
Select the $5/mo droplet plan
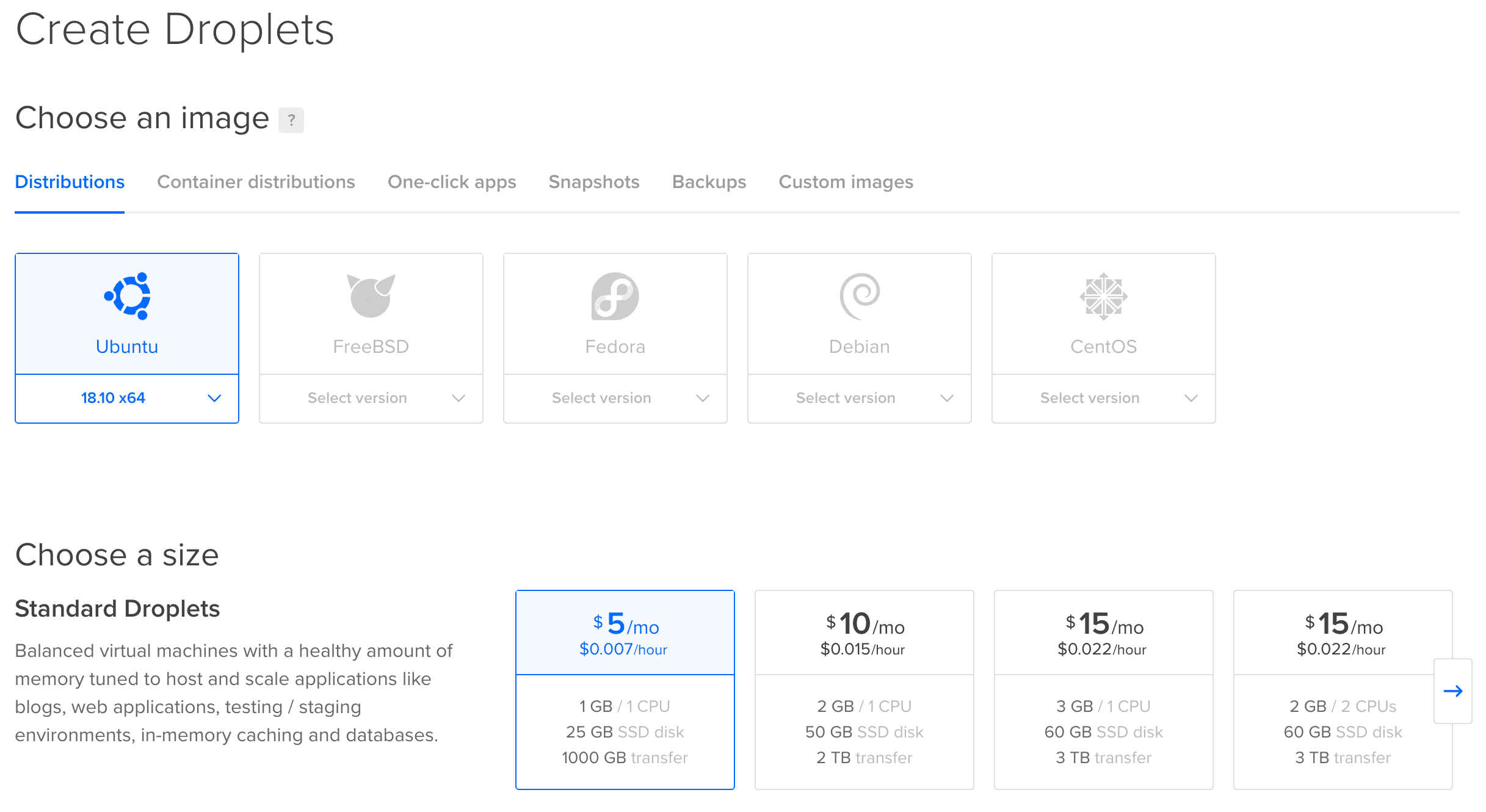625,690
